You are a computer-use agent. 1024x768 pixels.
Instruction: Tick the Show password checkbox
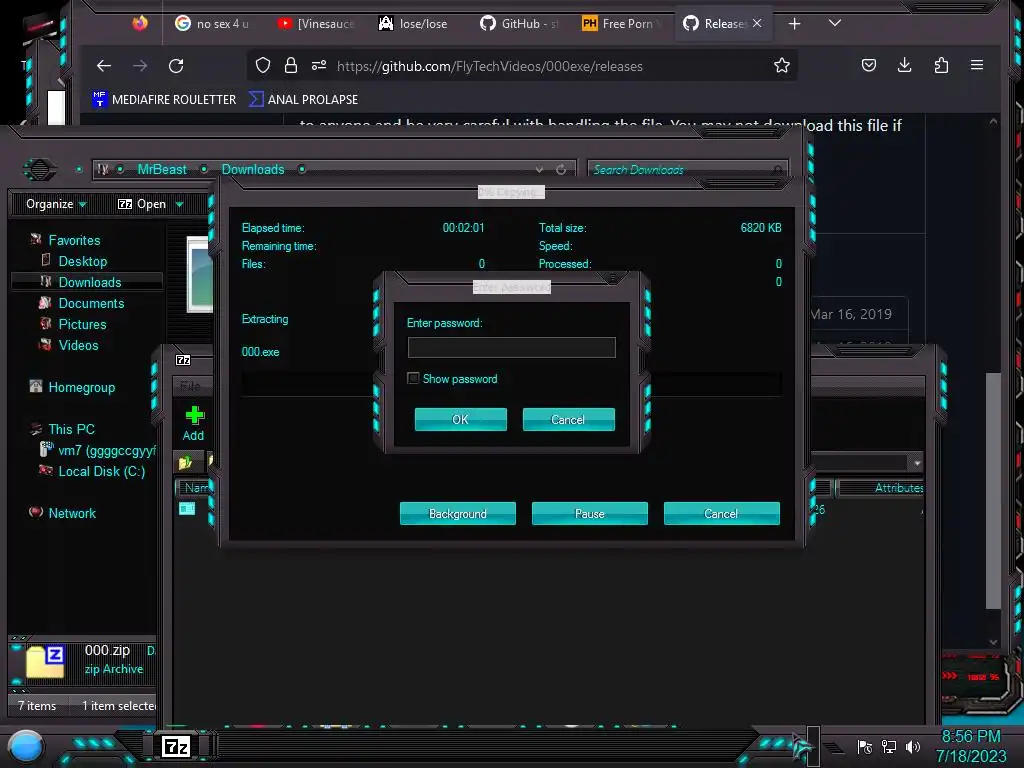[413, 379]
